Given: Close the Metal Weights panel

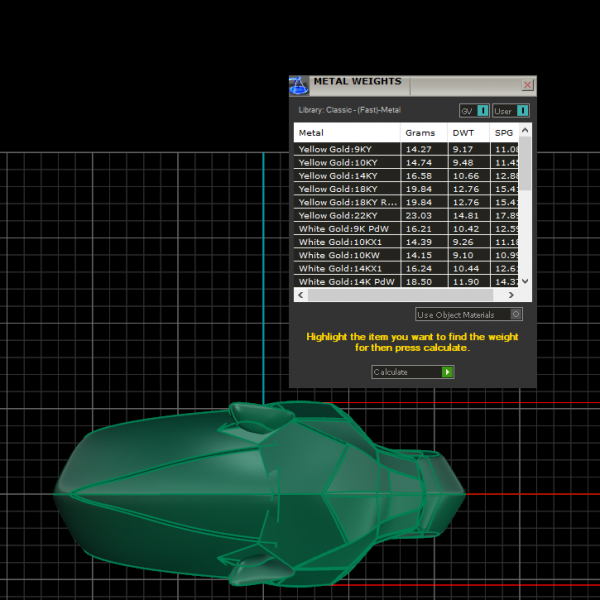Looking at the screenshot, I should (x=528, y=85).
